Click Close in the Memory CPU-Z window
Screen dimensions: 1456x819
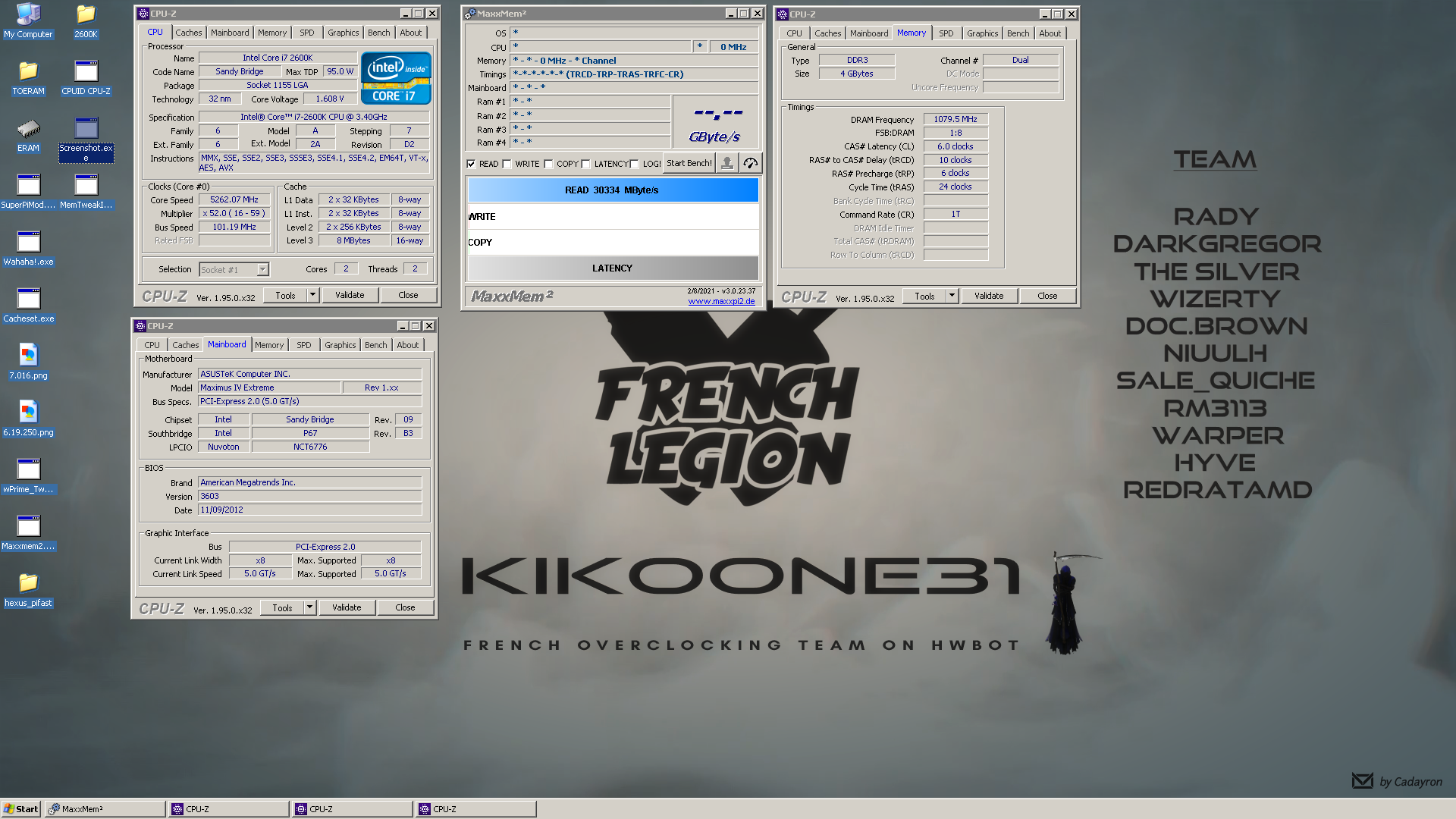1047,296
